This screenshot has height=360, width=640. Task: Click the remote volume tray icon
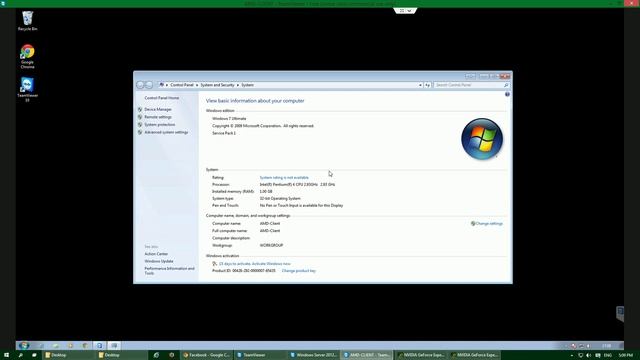point(588,346)
